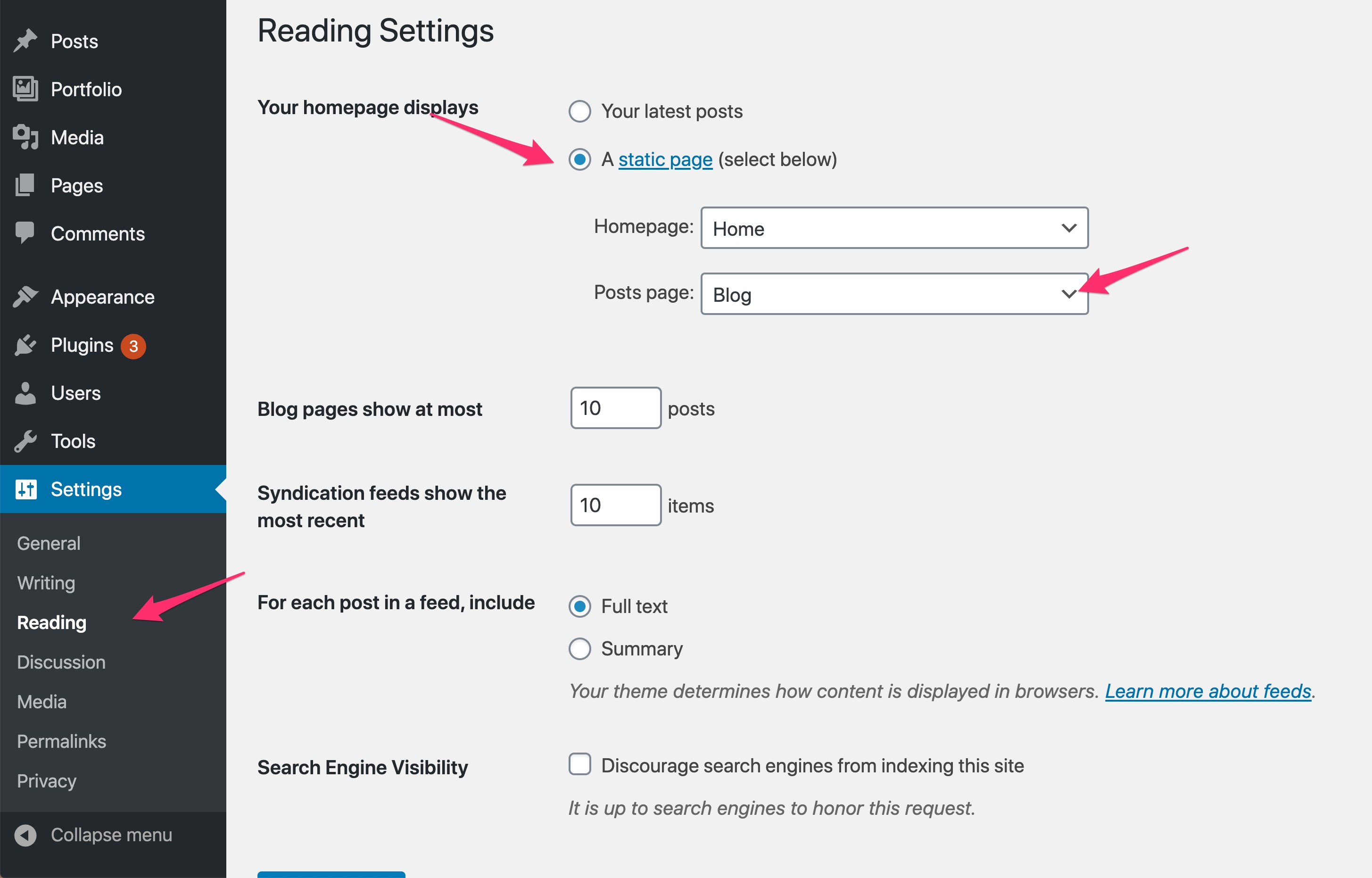Click the Media library icon
The height and width of the screenshot is (878, 1372).
(x=25, y=137)
